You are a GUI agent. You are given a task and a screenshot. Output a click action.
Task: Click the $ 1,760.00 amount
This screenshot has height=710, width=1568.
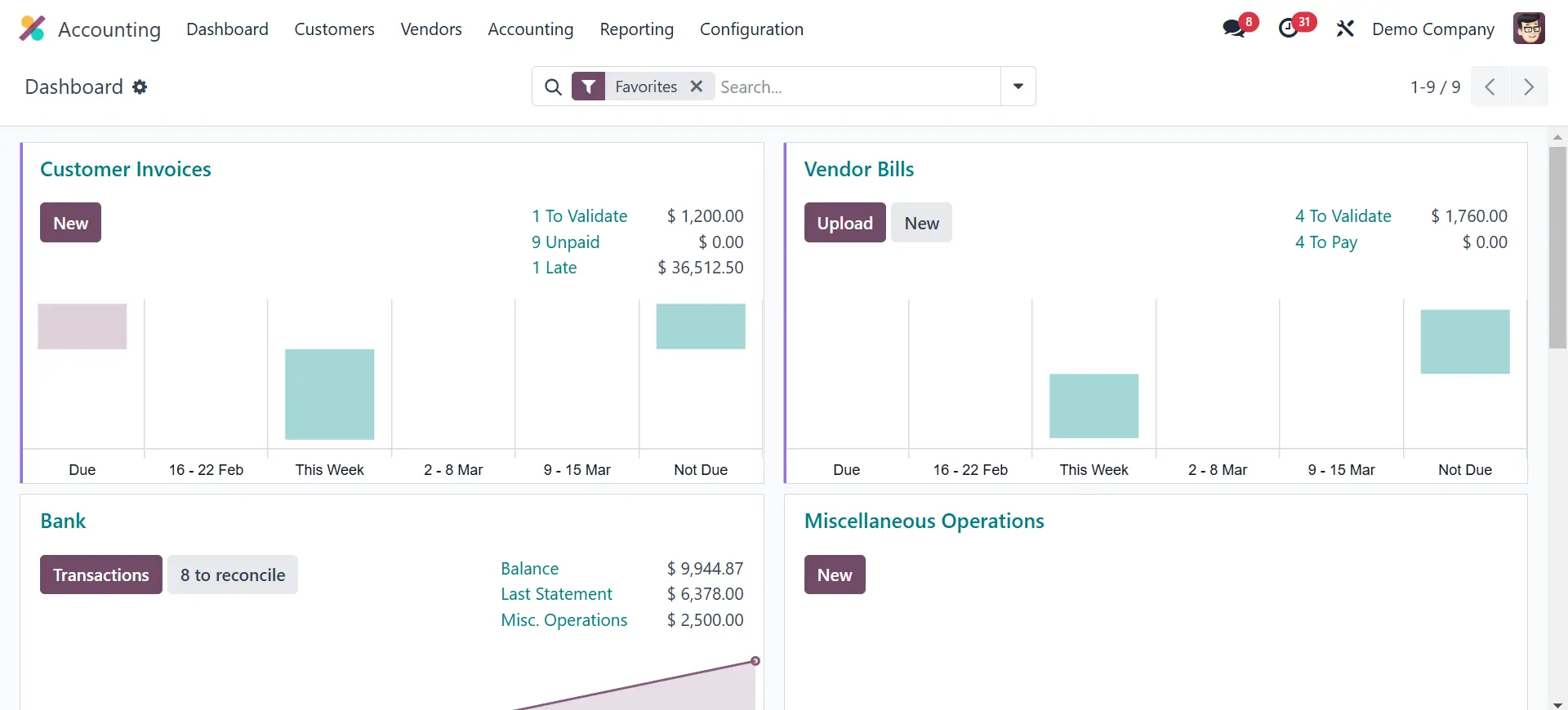point(1469,215)
